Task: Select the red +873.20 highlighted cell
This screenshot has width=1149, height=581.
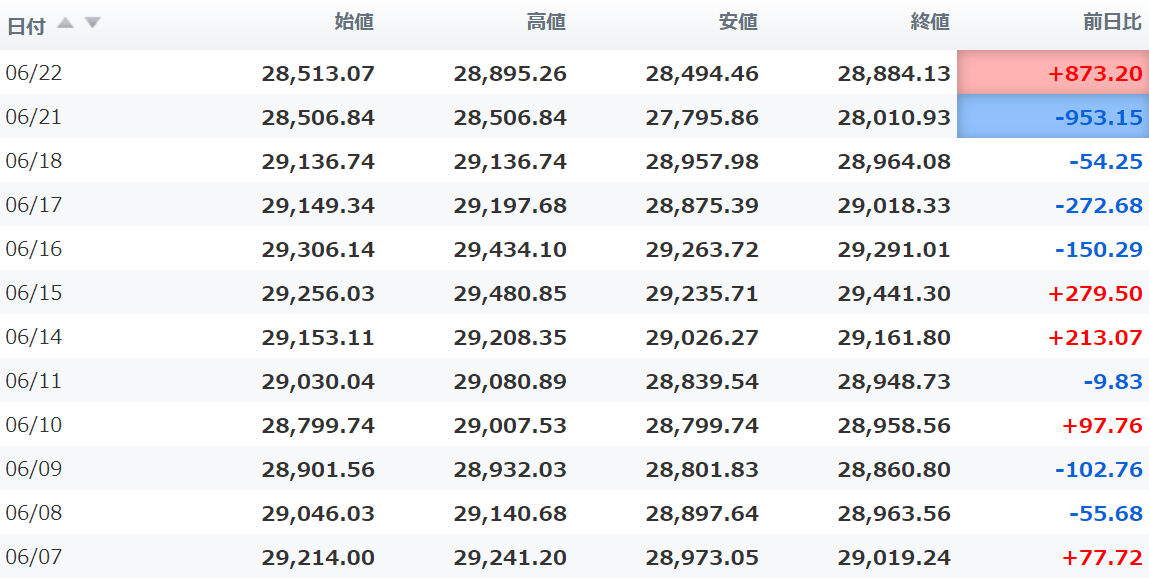Action: [1053, 73]
